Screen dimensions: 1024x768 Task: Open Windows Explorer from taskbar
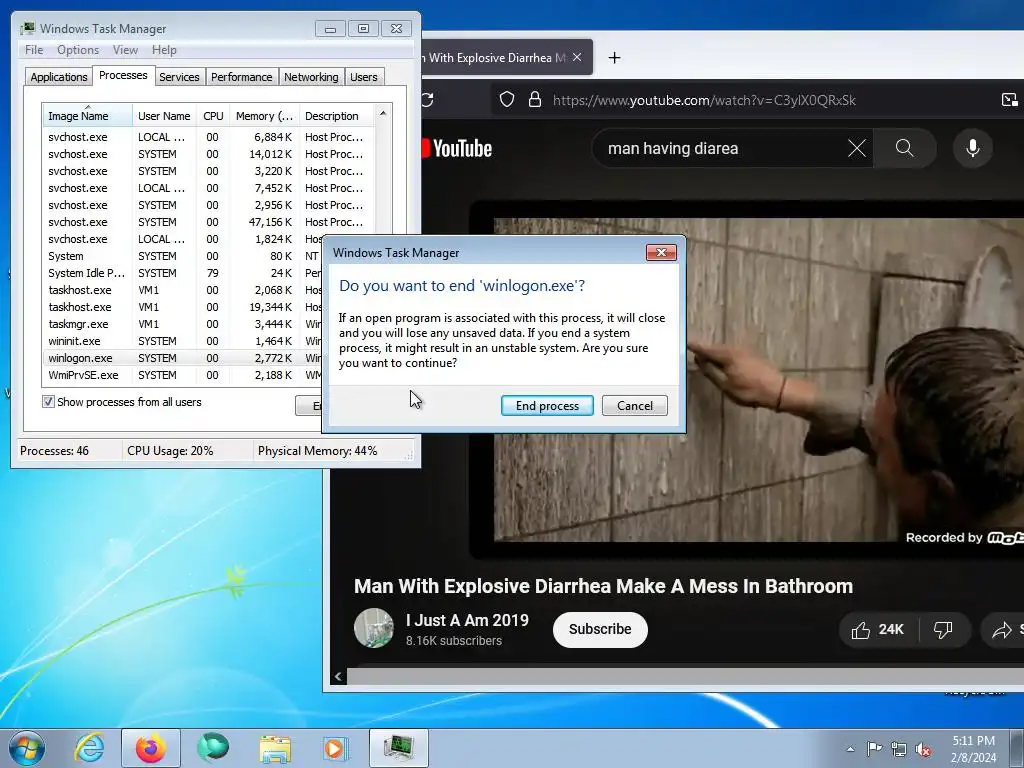point(275,748)
